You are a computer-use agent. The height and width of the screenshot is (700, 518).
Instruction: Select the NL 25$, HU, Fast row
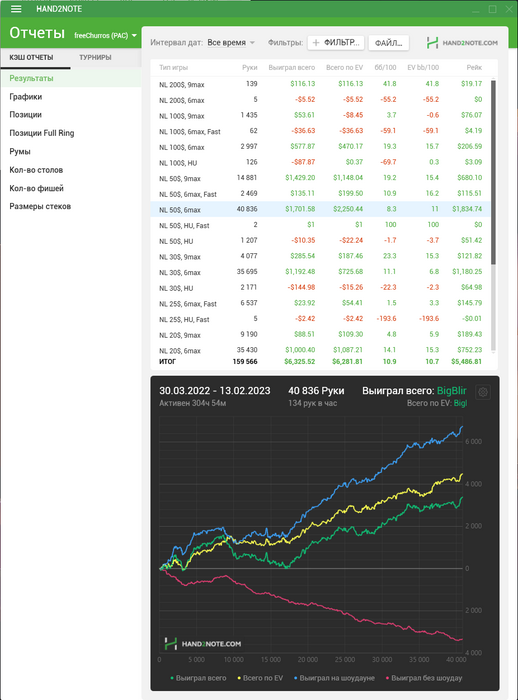pyautogui.click(x=320, y=319)
